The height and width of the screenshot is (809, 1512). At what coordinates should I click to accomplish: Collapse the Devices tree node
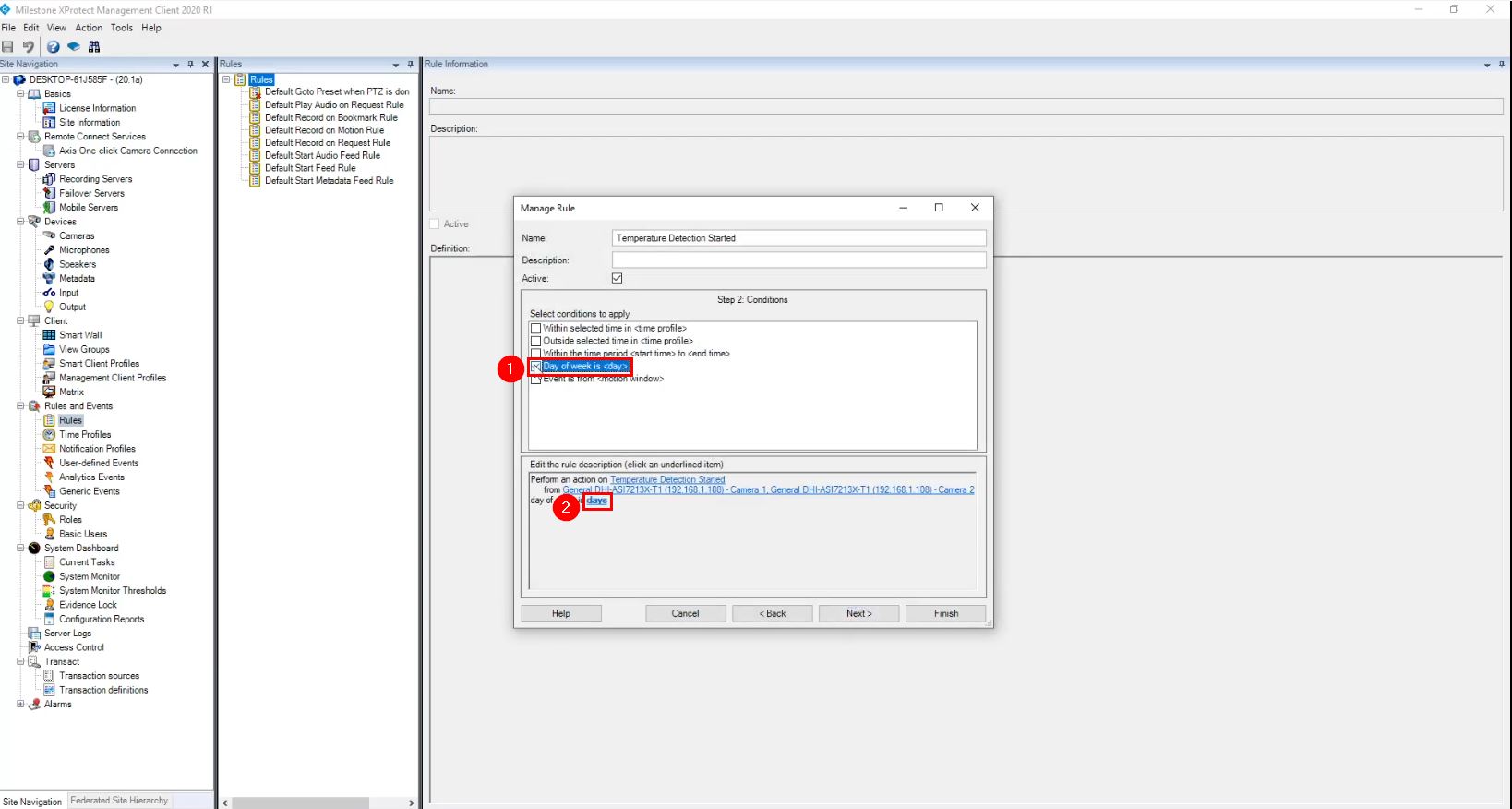20,222
